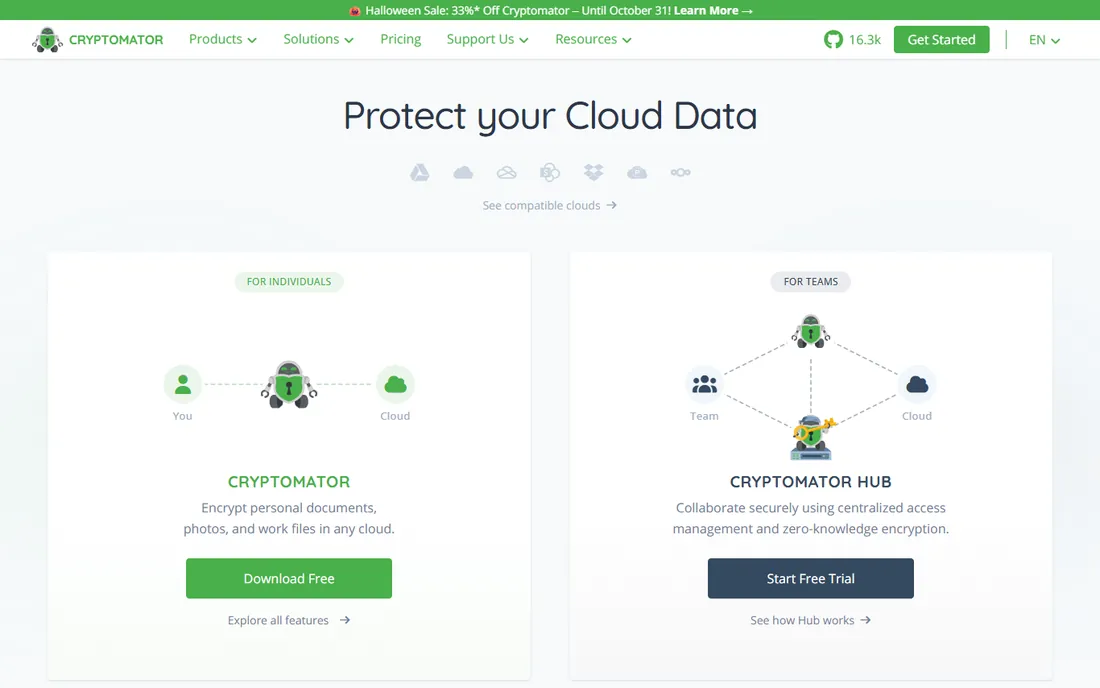Click the 16.3k GitHub star count
The height and width of the screenshot is (688, 1100).
pos(864,40)
